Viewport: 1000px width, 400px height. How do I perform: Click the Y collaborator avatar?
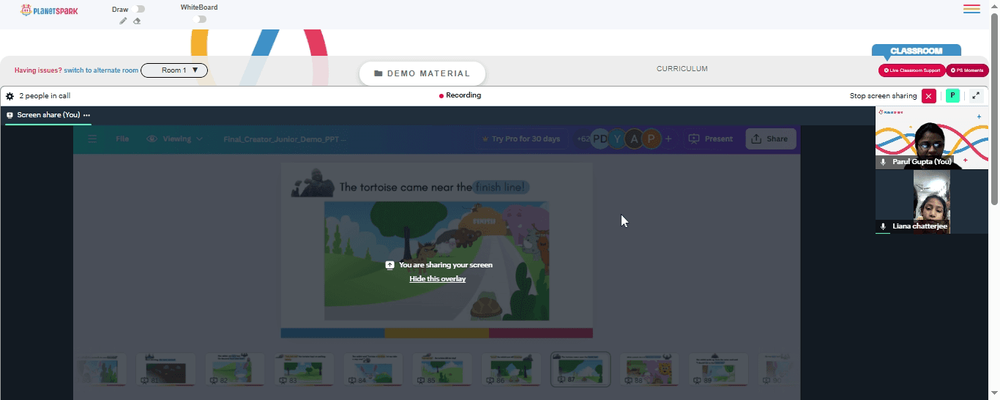coord(616,138)
